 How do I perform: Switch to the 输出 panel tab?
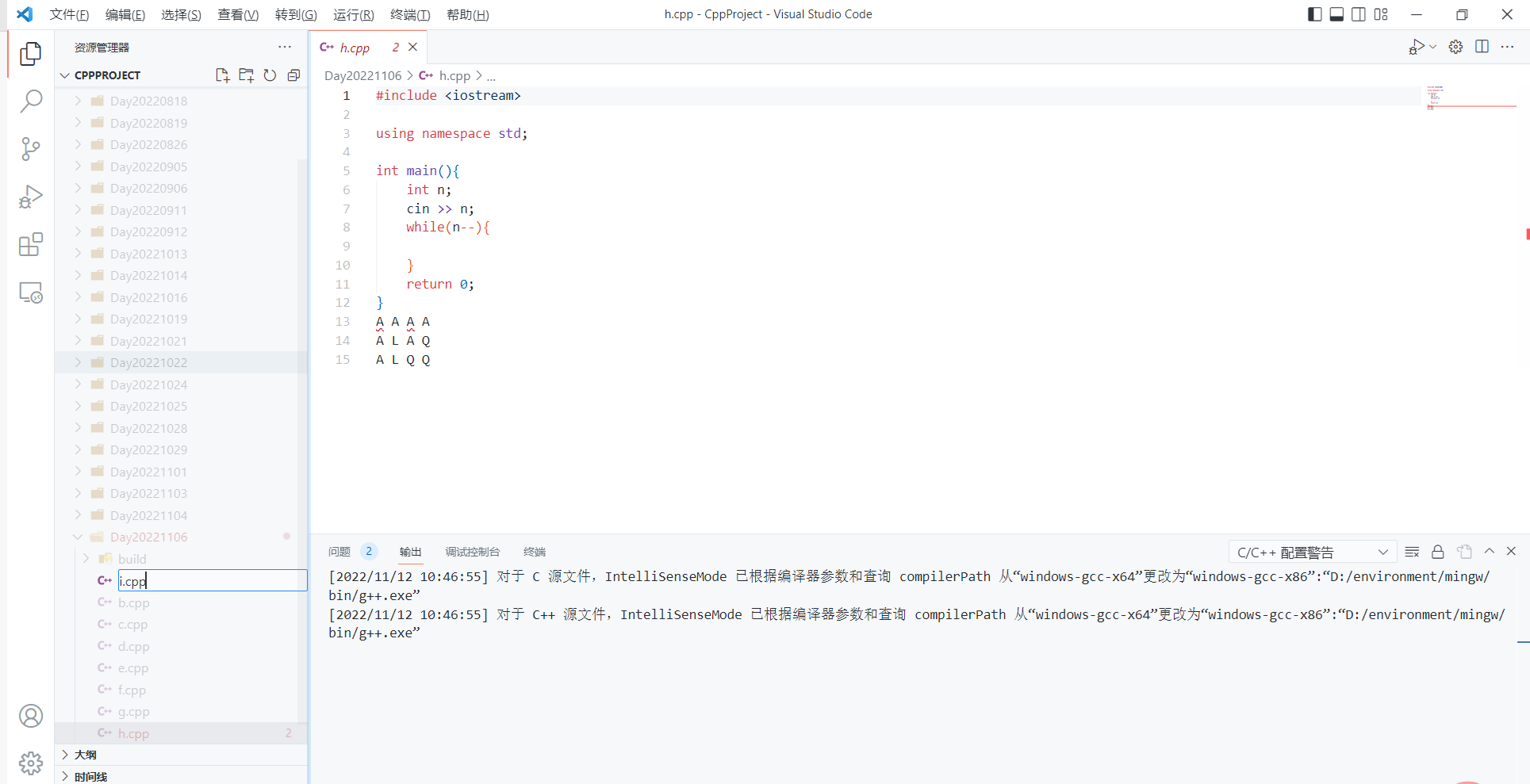[x=410, y=552]
